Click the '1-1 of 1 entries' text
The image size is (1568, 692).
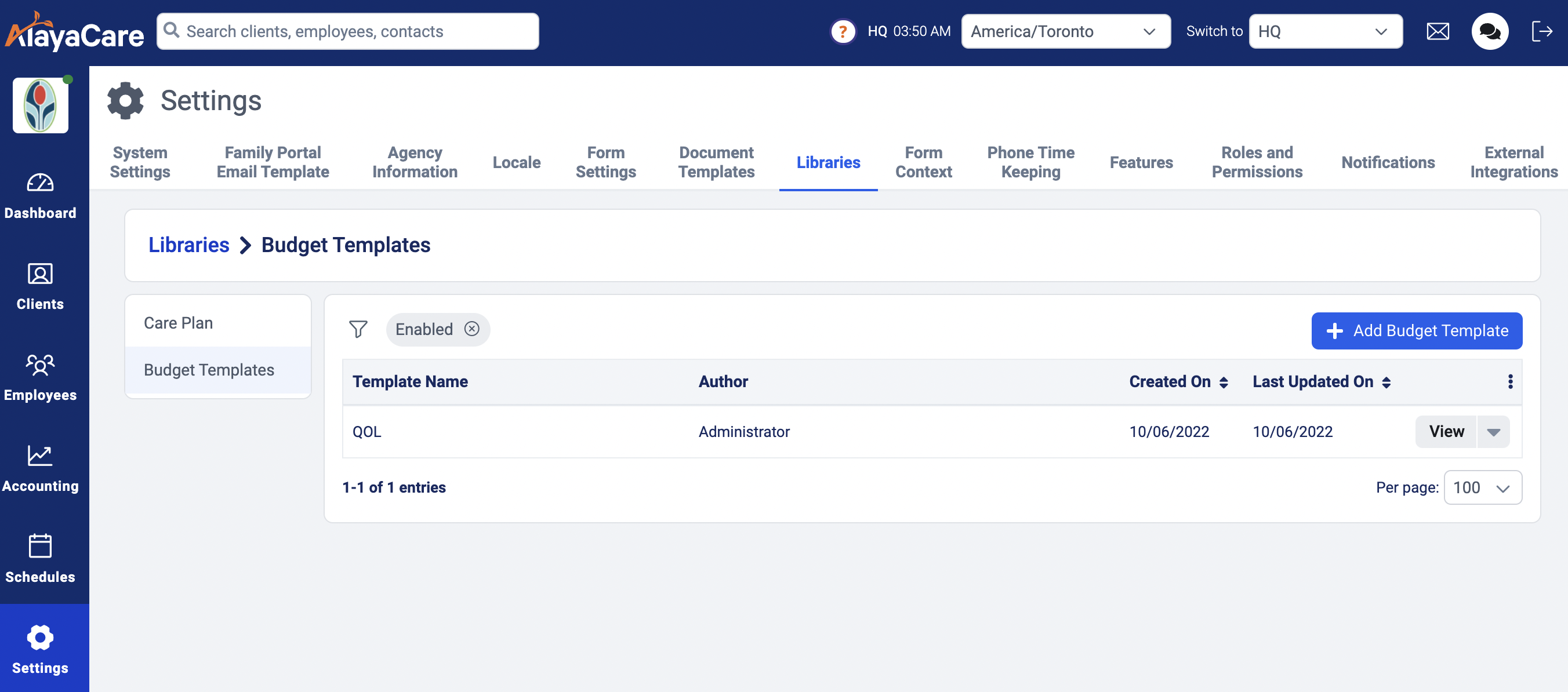[394, 487]
